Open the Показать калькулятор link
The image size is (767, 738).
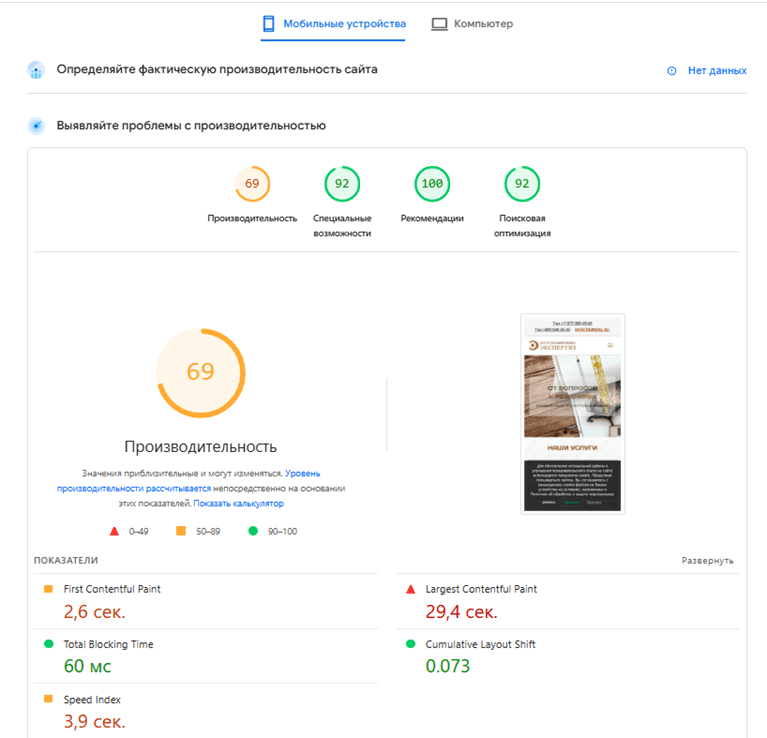pyautogui.click(x=238, y=503)
